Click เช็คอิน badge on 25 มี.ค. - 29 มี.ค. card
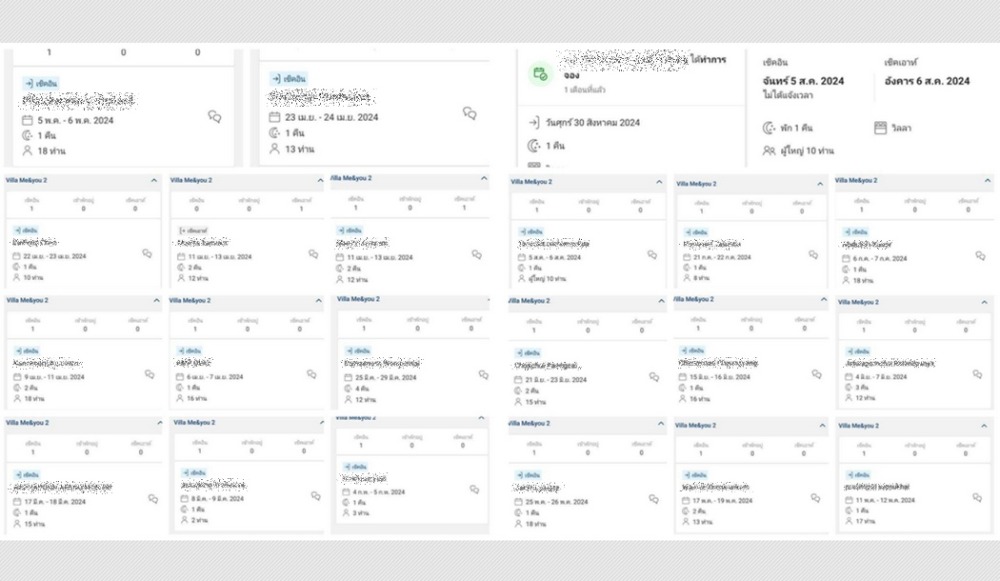1000x581 pixels. (x=358, y=351)
